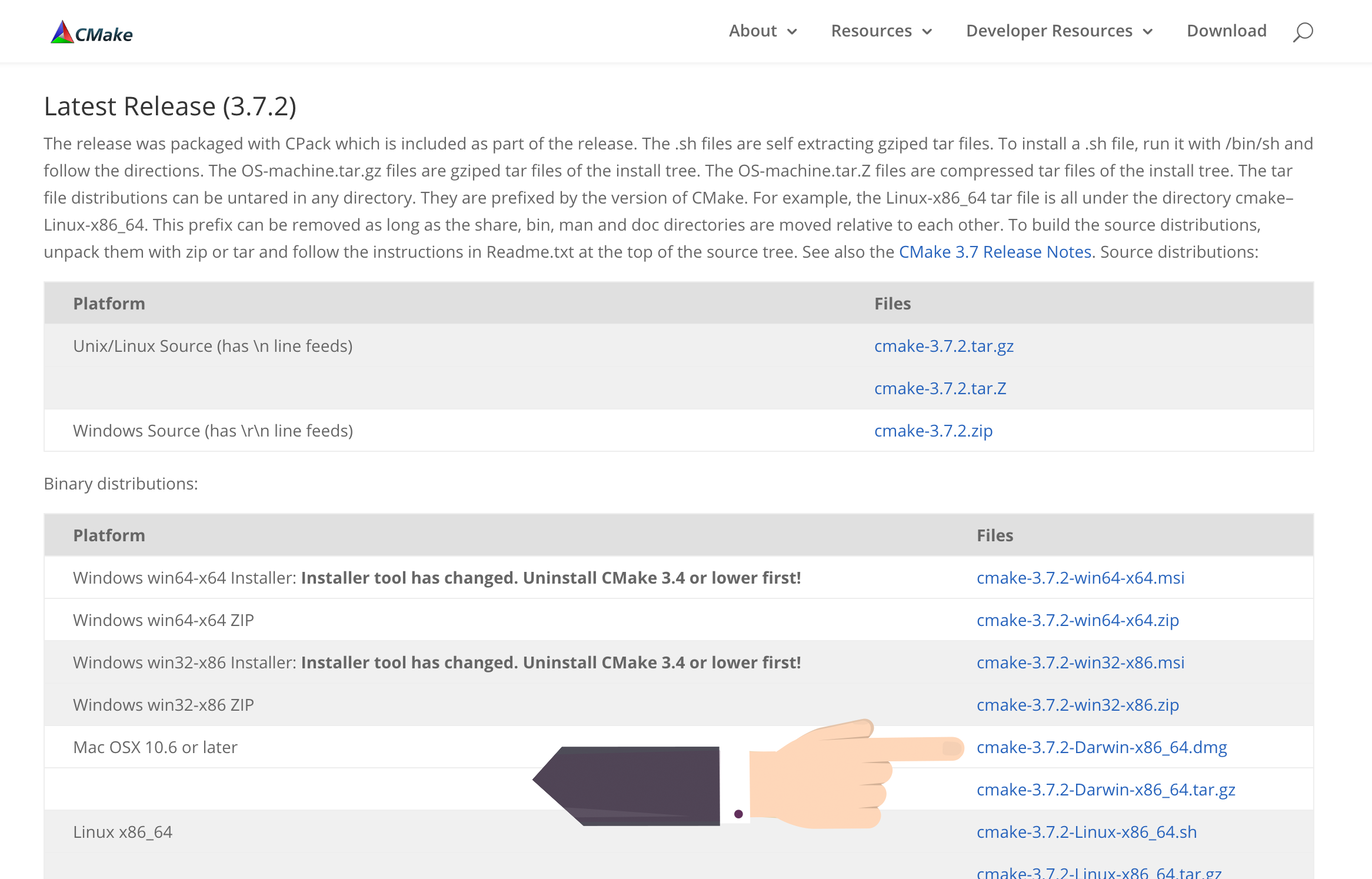Expand the Developer Resources dropdown chevron
The width and height of the screenshot is (1372, 879).
[x=1148, y=32]
